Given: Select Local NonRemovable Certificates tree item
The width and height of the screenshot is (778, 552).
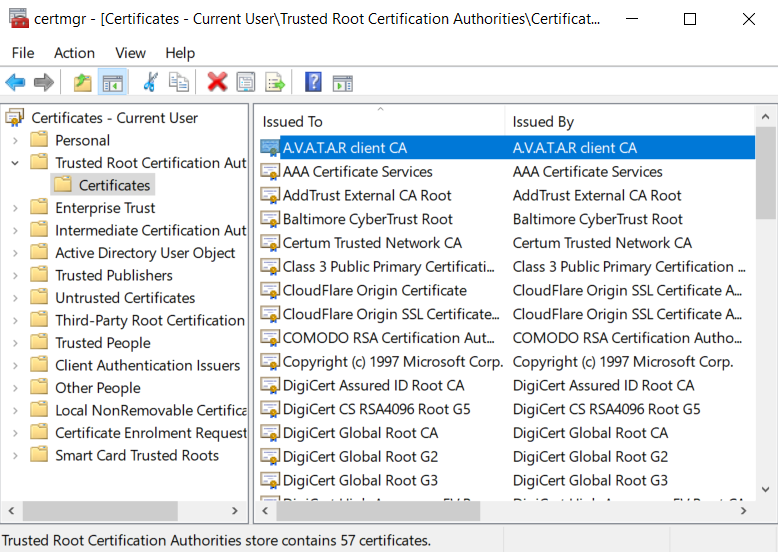Looking at the screenshot, I should tap(151, 410).
